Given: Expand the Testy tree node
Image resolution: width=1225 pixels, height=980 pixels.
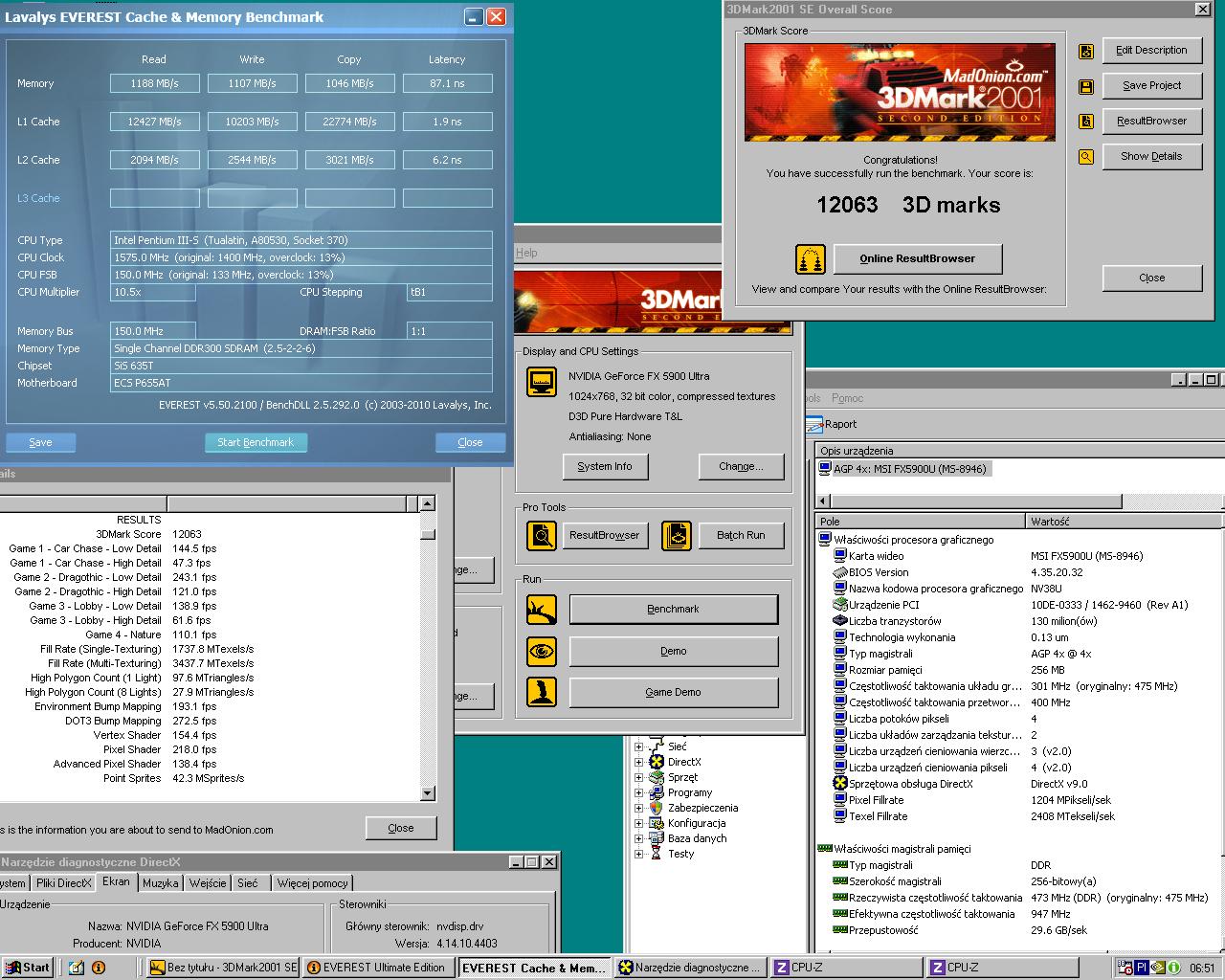Looking at the screenshot, I should coord(639,854).
